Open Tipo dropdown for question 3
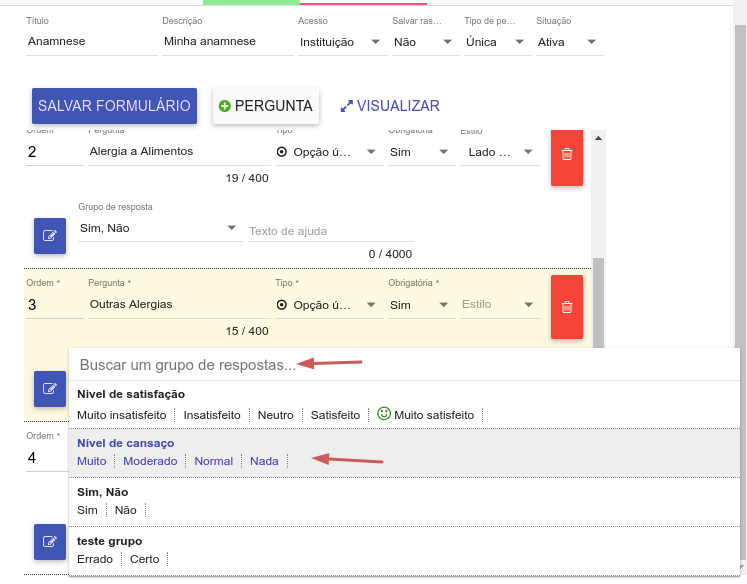The height and width of the screenshot is (584, 747). (x=329, y=305)
